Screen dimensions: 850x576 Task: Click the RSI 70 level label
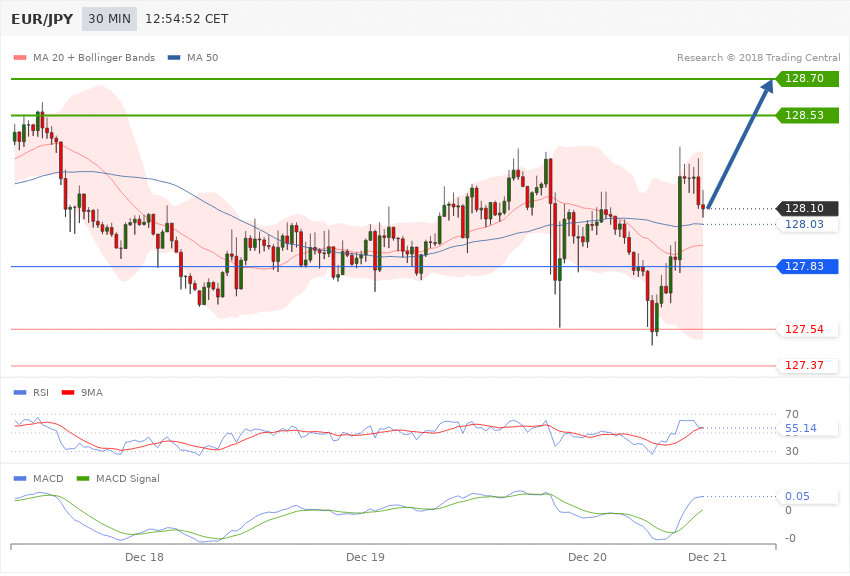791,415
